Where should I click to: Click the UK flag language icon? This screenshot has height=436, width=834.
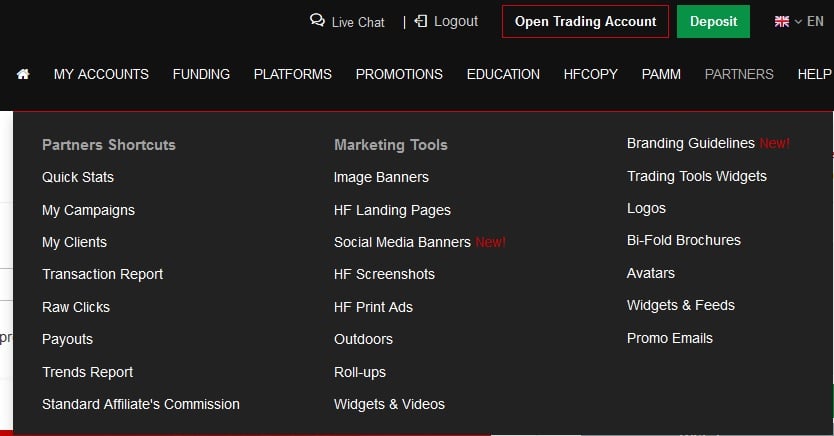(782, 22)
